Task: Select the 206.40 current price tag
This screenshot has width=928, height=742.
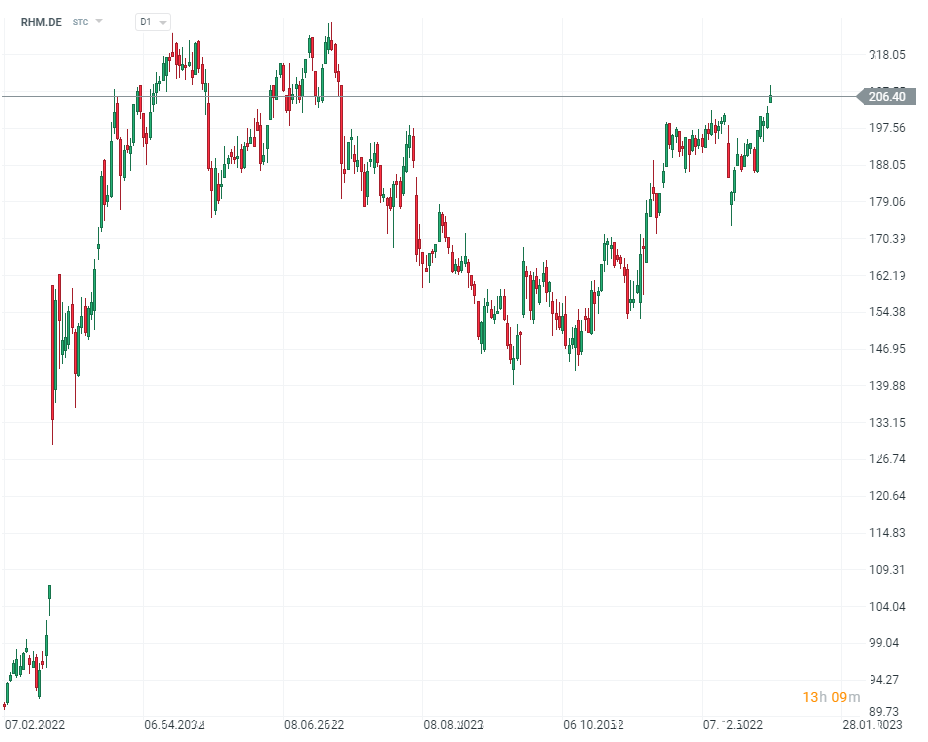Action: pyautogui.click(x=886, y=97)
